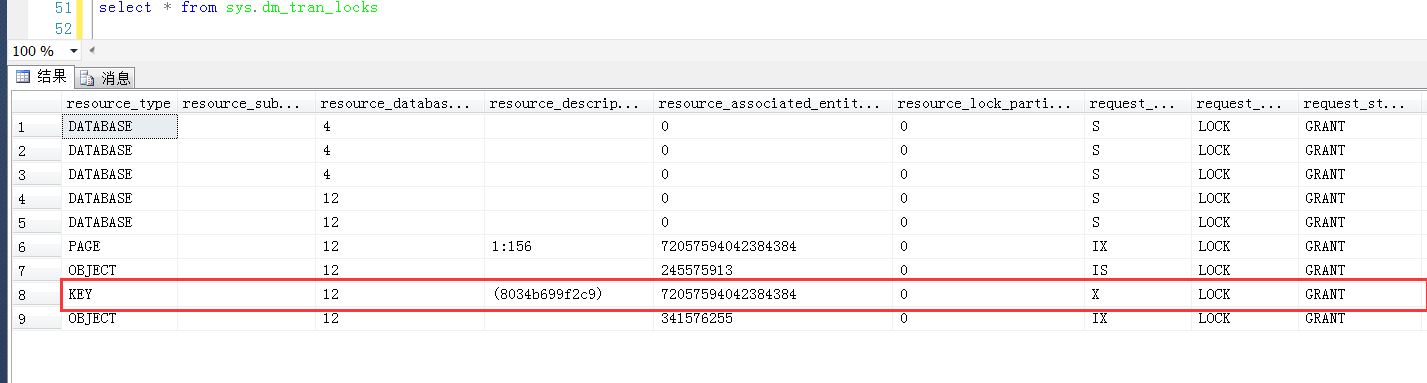Click the DATABASE cell in row 1
Screen dimensions: 1427x383
120,126
